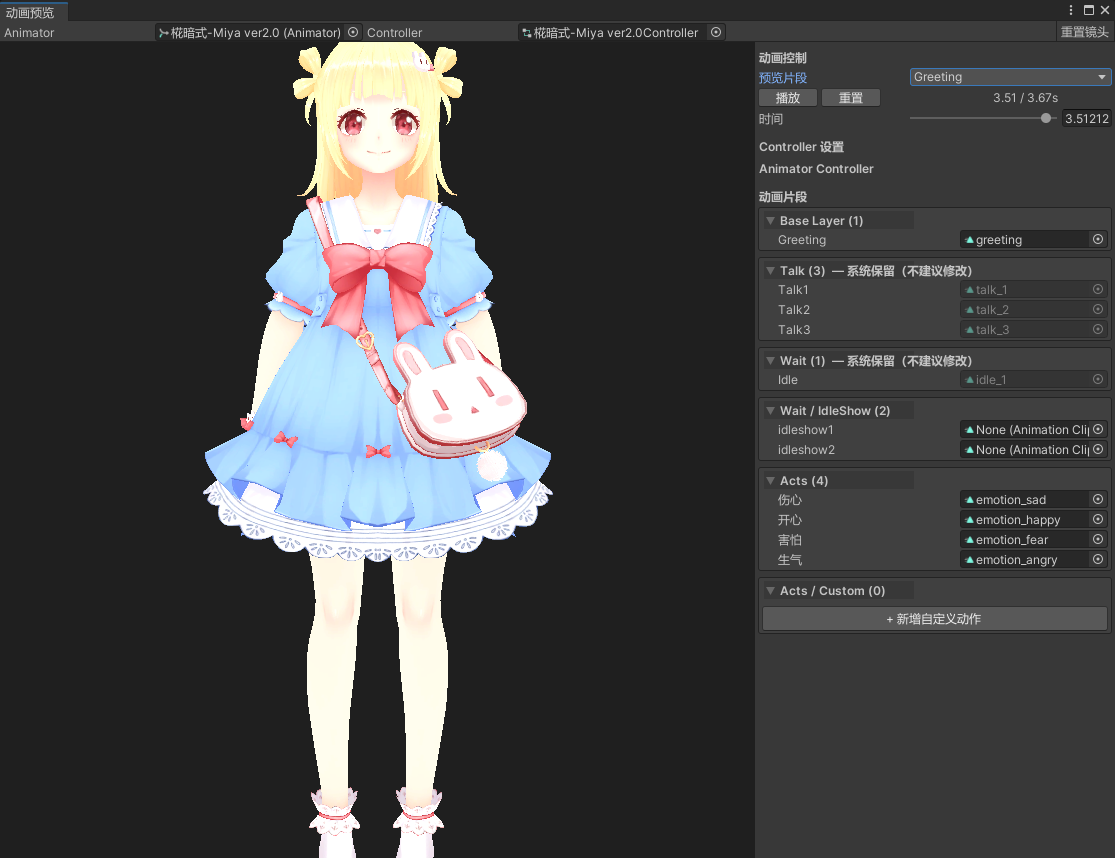This screenshot has height=858, width=1115.
Task: Click picker icon next to emotion_sad
Action: click(1098, 500)
